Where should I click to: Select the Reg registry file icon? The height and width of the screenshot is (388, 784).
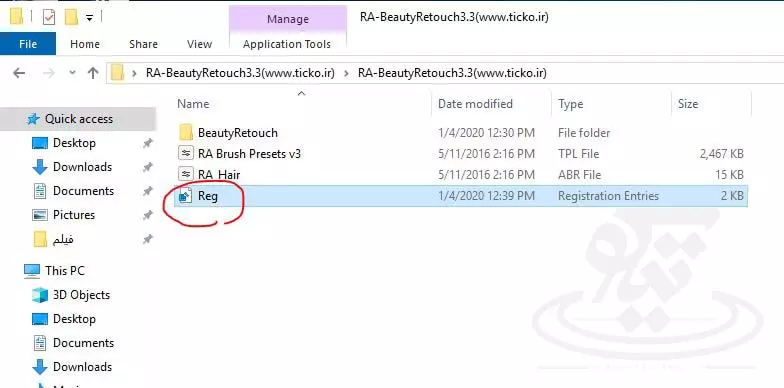coord(186,196)
